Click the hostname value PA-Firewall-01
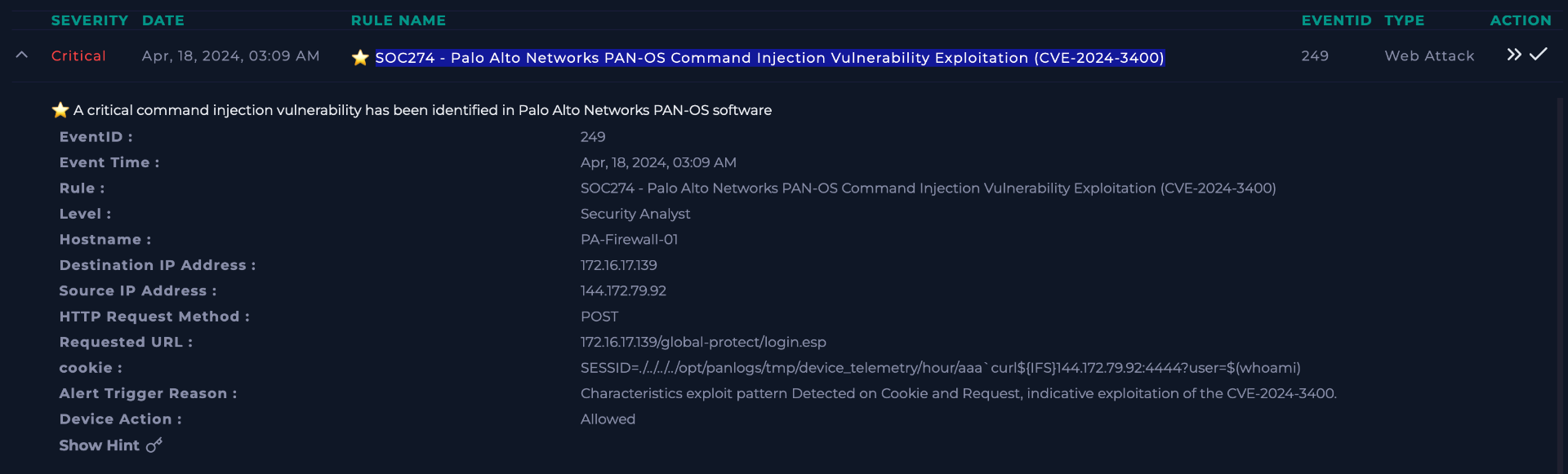1568x474 pixels. (x=629, y=239)
